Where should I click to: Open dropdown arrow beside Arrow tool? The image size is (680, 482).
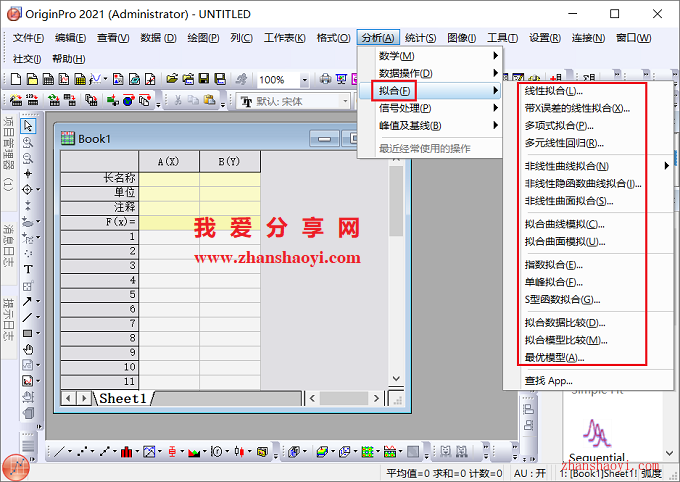click(38, 301)
